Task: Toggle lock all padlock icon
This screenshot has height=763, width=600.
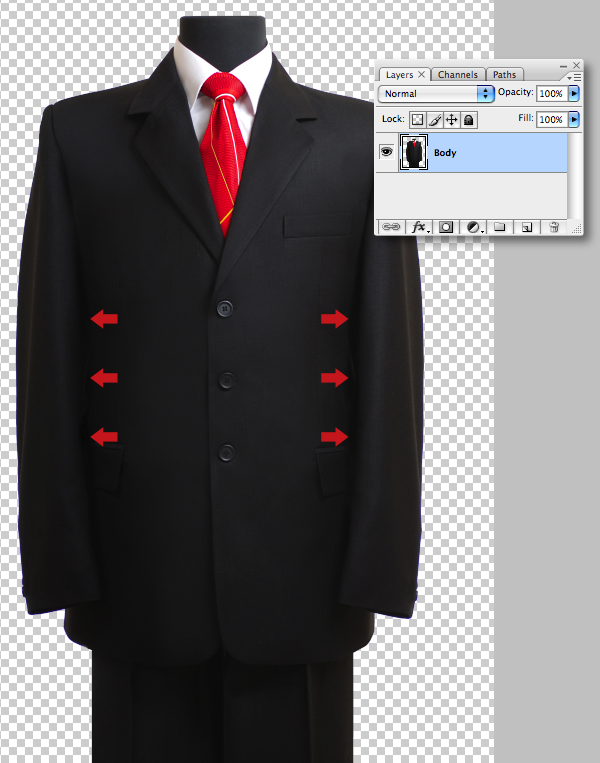Action: click(x=469, y=120)
